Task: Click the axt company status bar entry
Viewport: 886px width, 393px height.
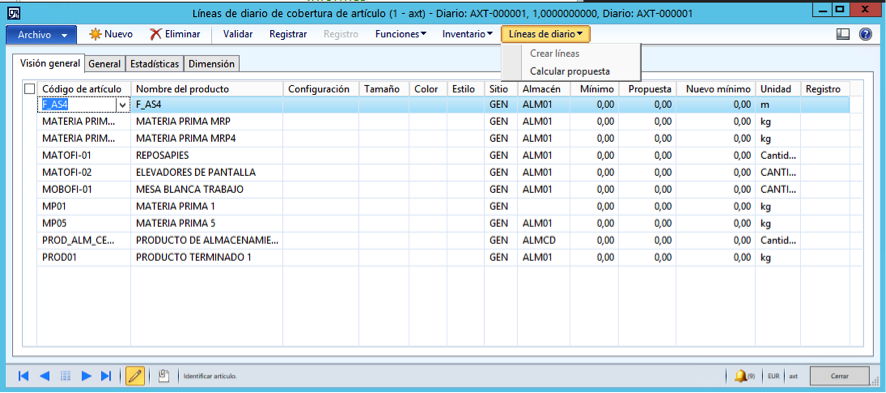Action: click(794, 375)
